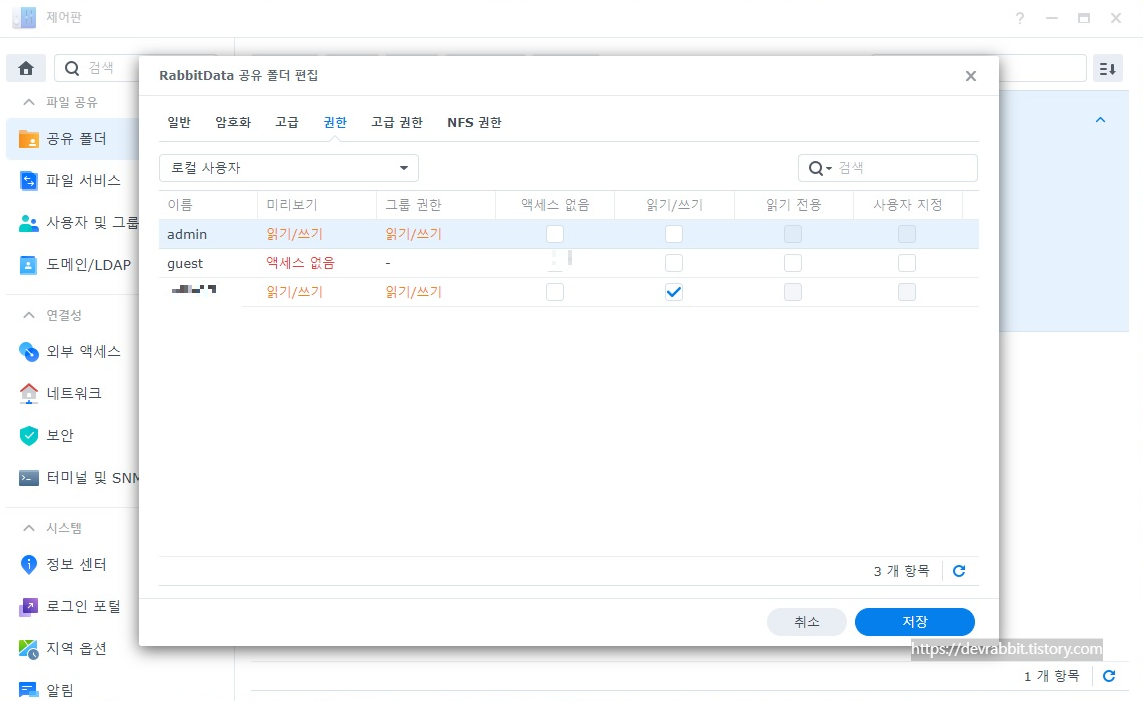Check Custom (사용자 지정) for guest
The image size is (1143, 701).
point(907,263)
